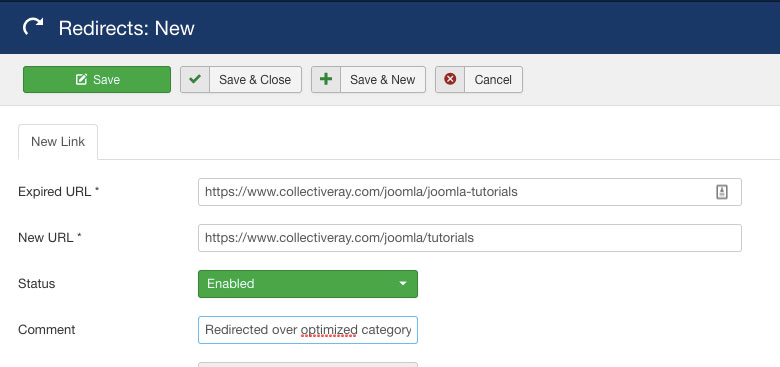Open the Status Enabled dropdown

pos(308,284)
